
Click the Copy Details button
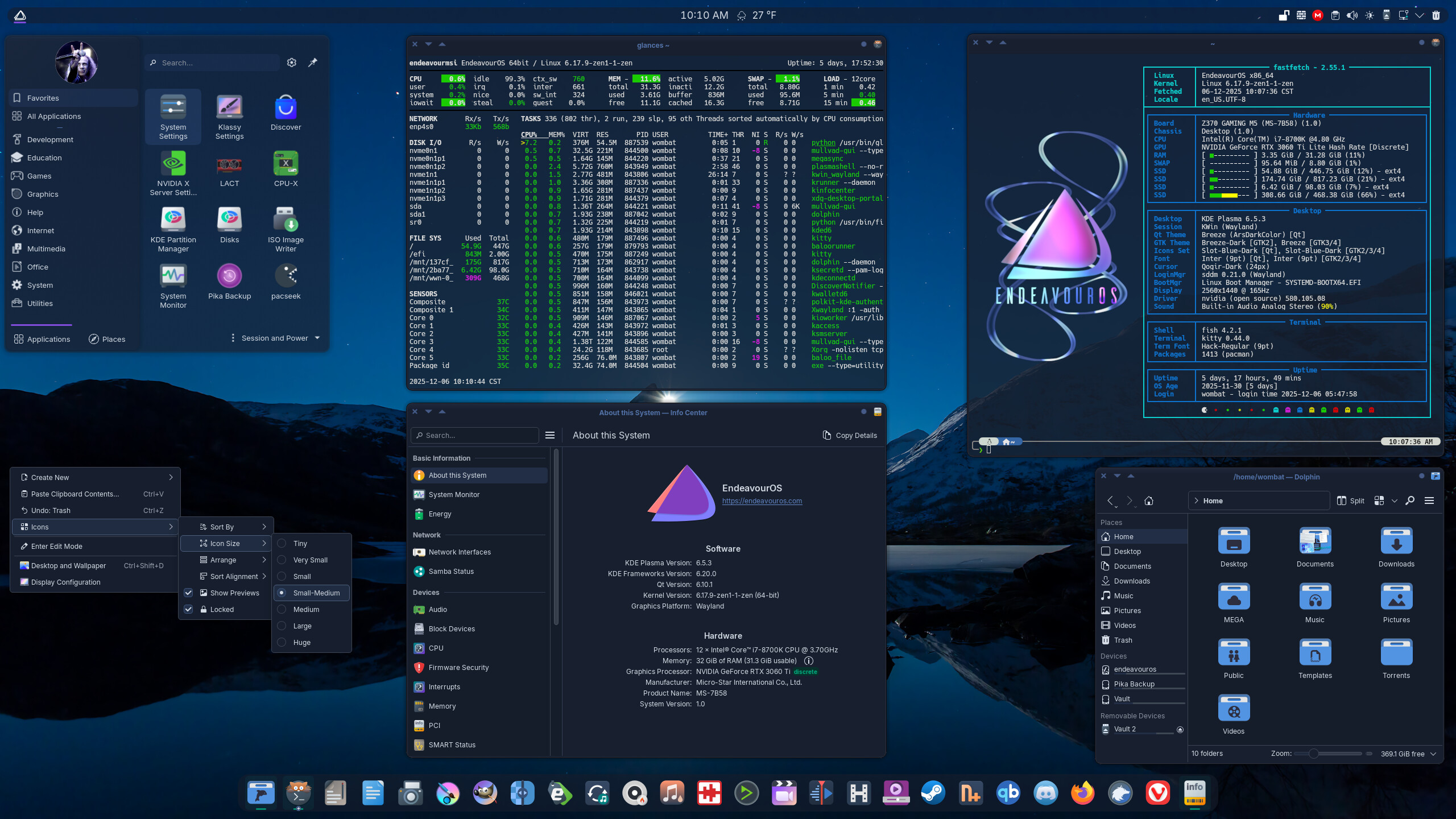point(850,435)
